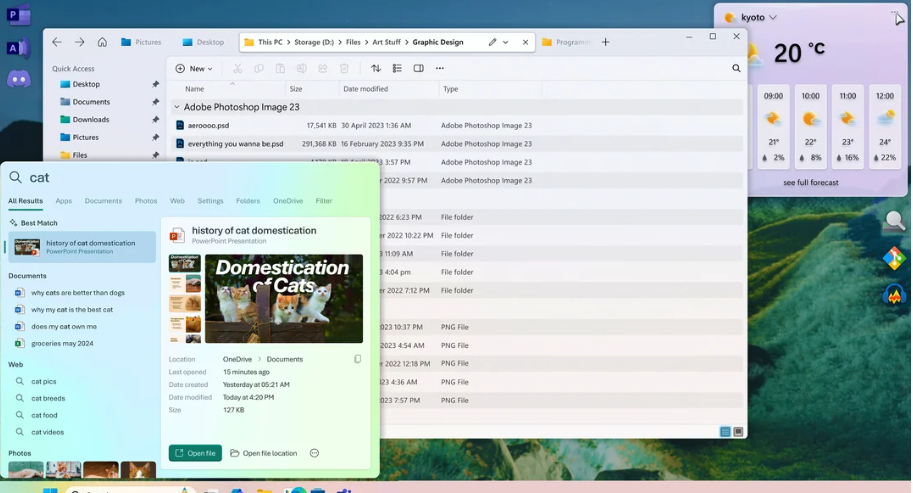This screenshot has height=493, width=913.
Task: Open groceries may 2024 spreadsheet result
Action: 62,343
